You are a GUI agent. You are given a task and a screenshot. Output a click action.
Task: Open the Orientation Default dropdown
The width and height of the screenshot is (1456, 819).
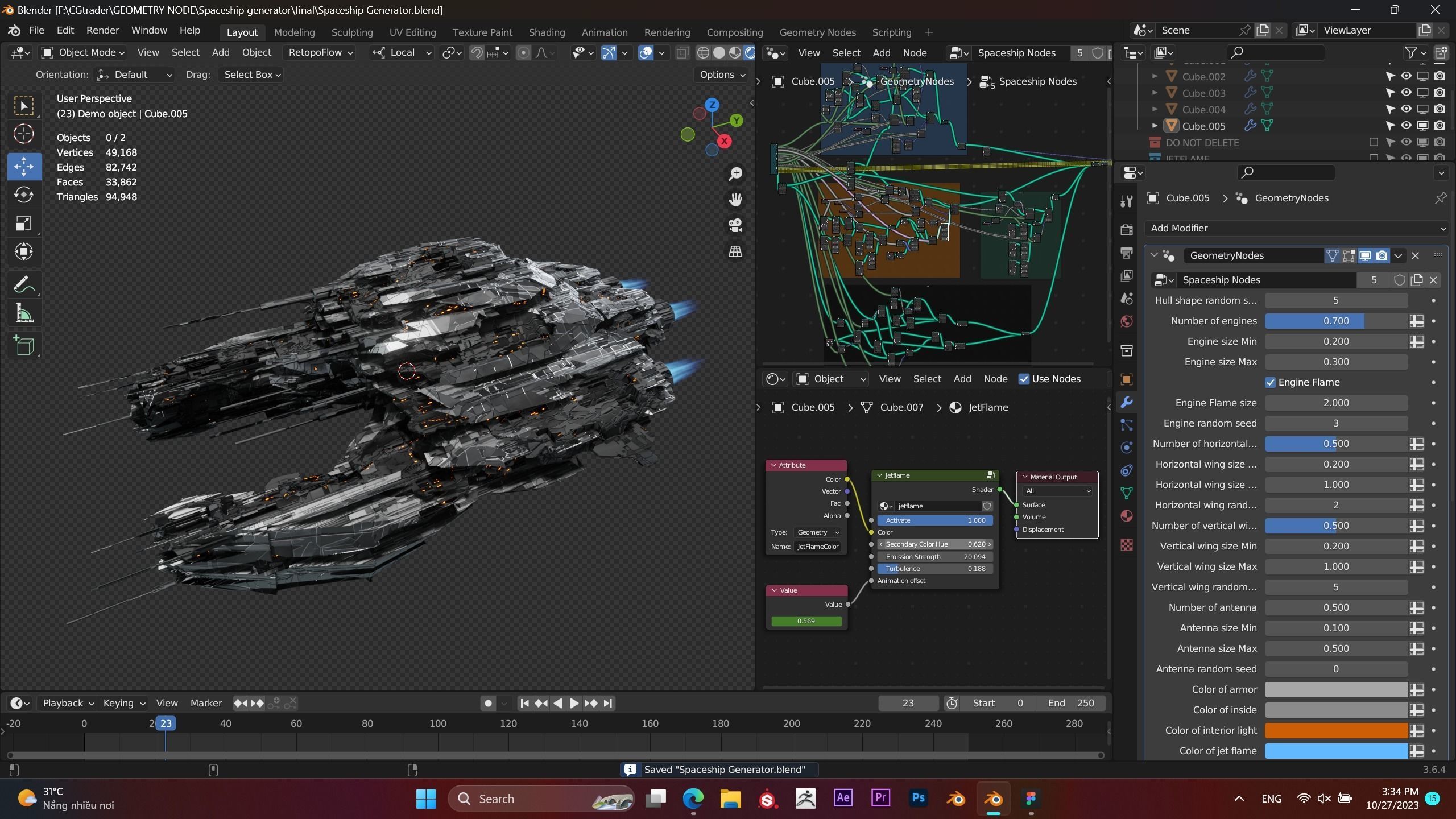tap(134, 75)
